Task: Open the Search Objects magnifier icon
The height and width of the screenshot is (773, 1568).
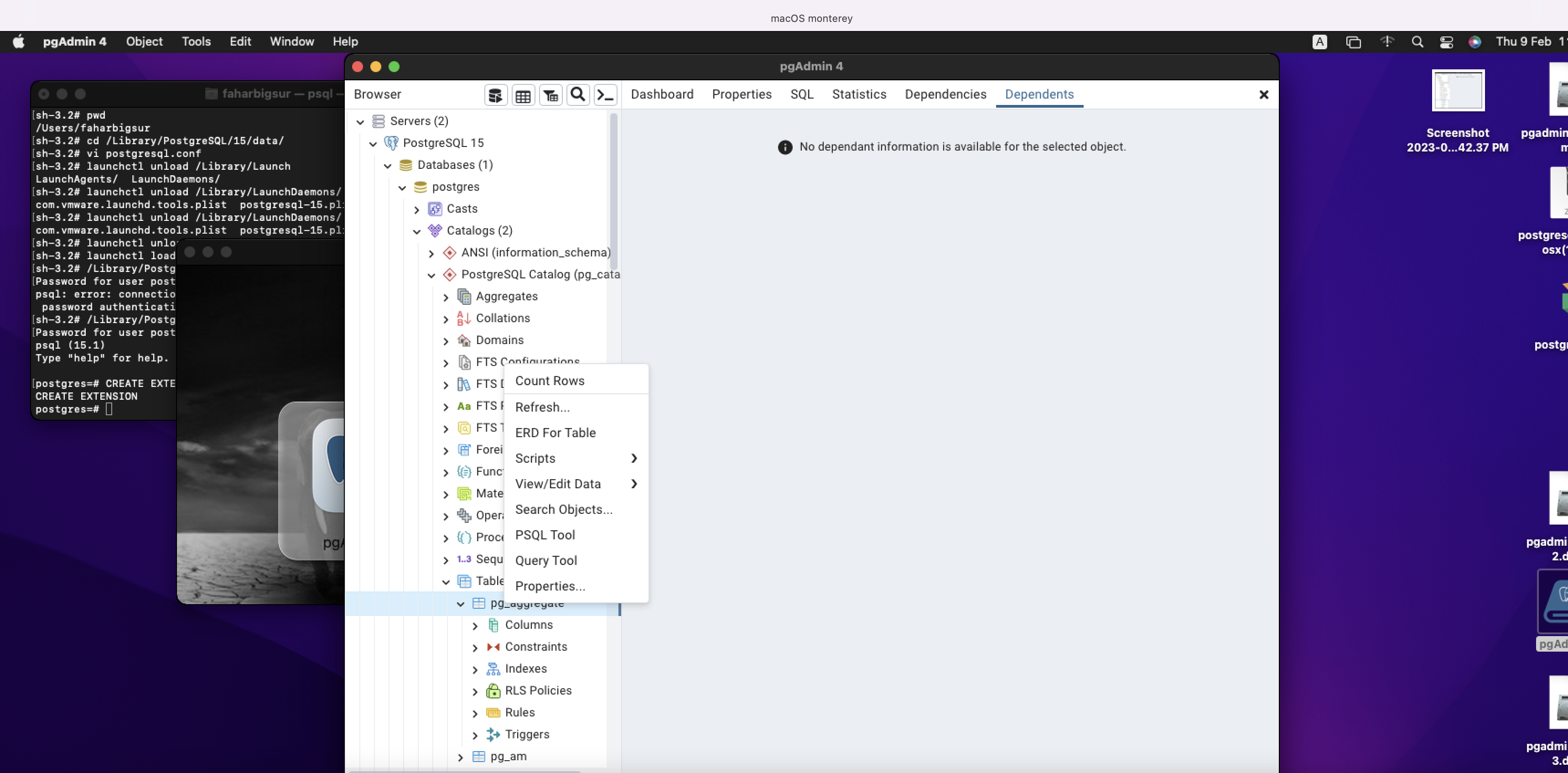Action: [x=578, y=95]
